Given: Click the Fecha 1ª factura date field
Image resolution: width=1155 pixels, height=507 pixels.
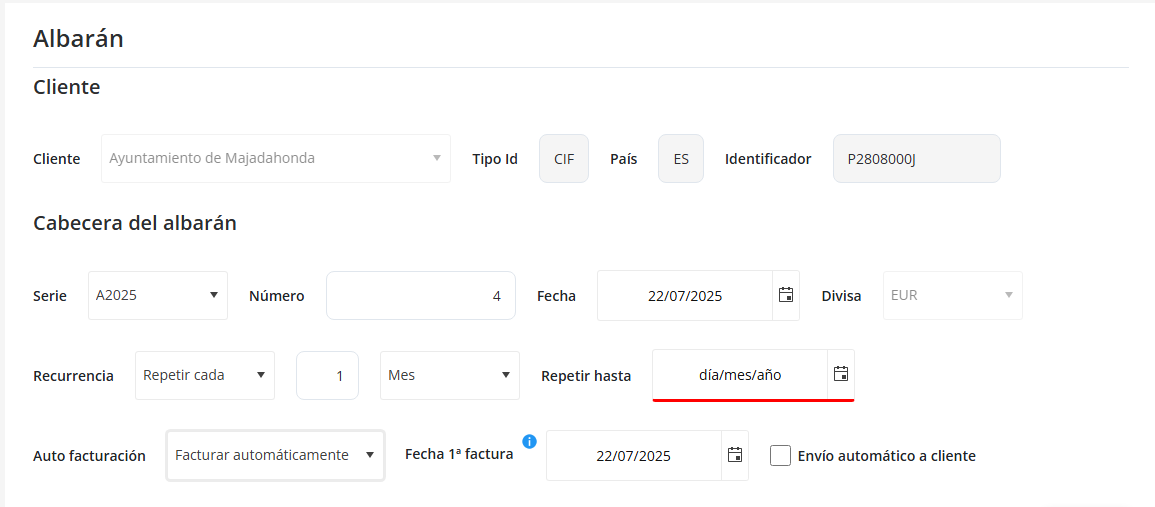Looking at the screenshot, I should tap(633, 455).
